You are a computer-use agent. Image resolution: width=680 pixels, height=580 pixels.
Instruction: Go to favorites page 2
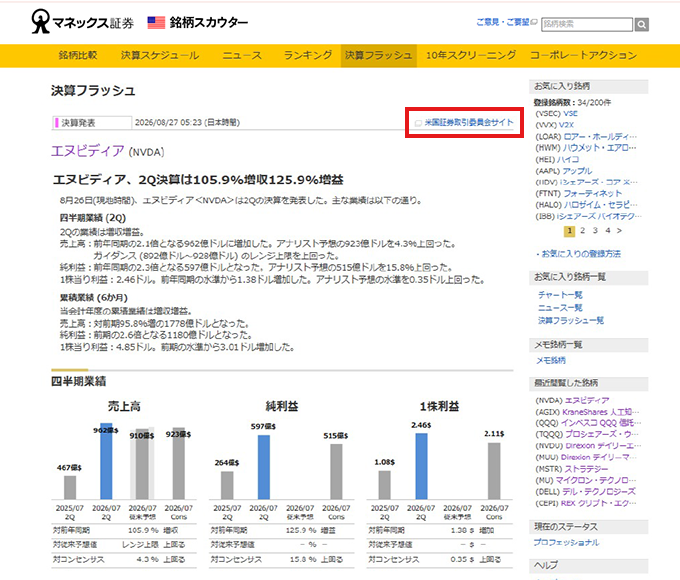click(582, 231)
